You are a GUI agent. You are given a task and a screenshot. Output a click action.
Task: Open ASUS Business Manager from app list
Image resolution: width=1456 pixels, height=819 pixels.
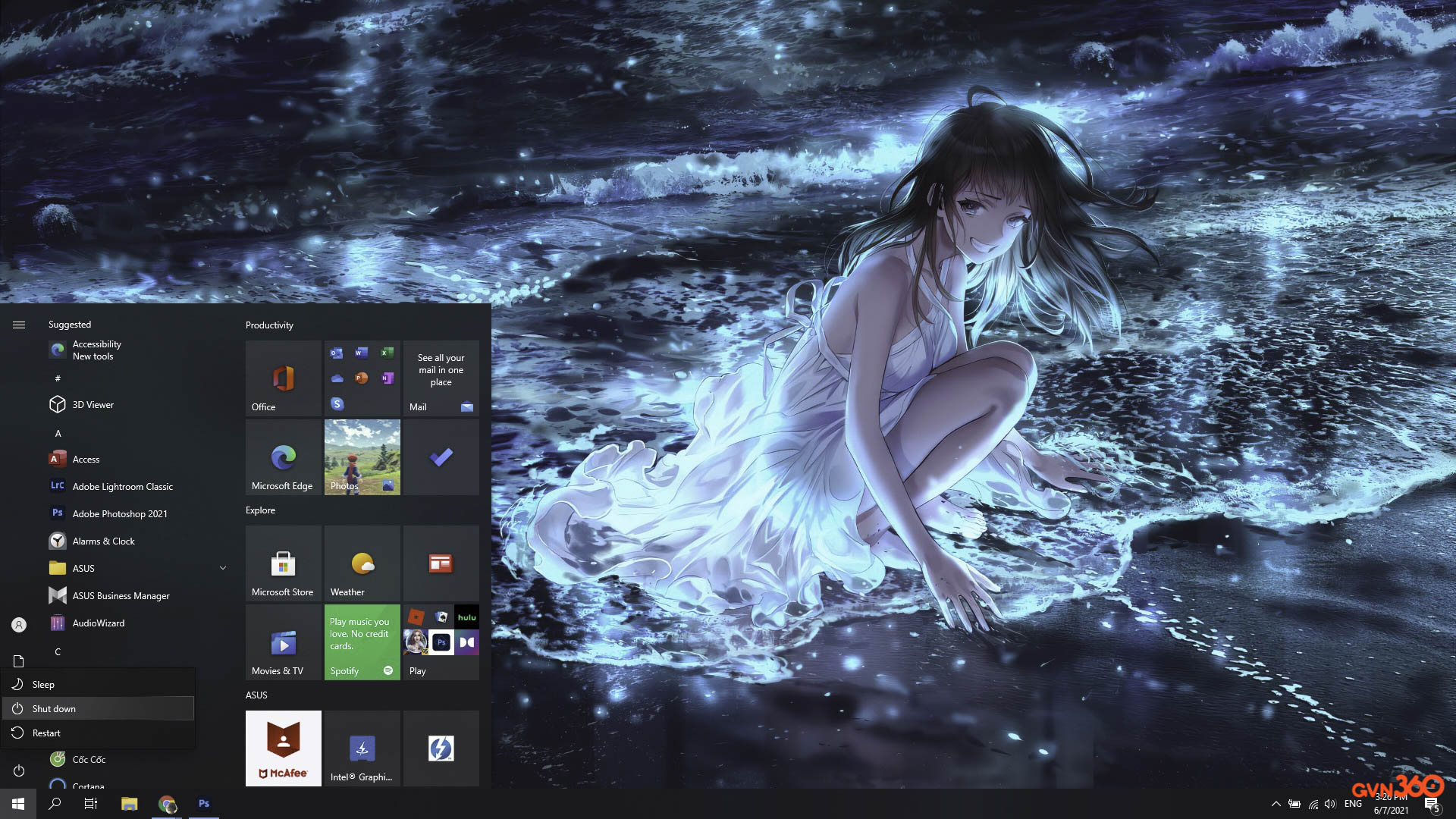coord(137,596)
